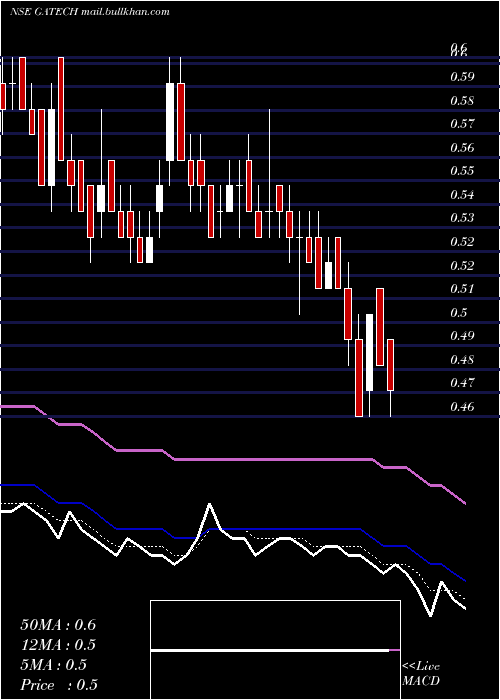Click the Price : 0.5 legend text
The image size is (500, 700).
(x=59, y=685)
